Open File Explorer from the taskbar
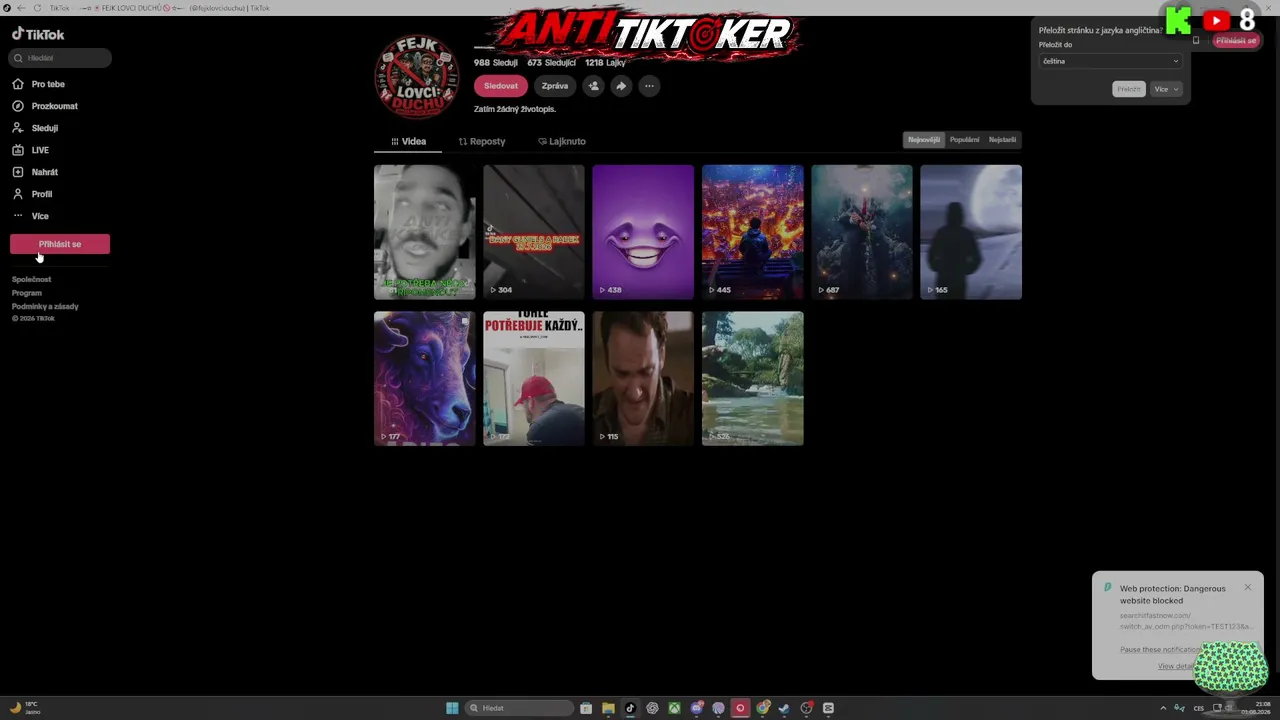 click(608, 708)
